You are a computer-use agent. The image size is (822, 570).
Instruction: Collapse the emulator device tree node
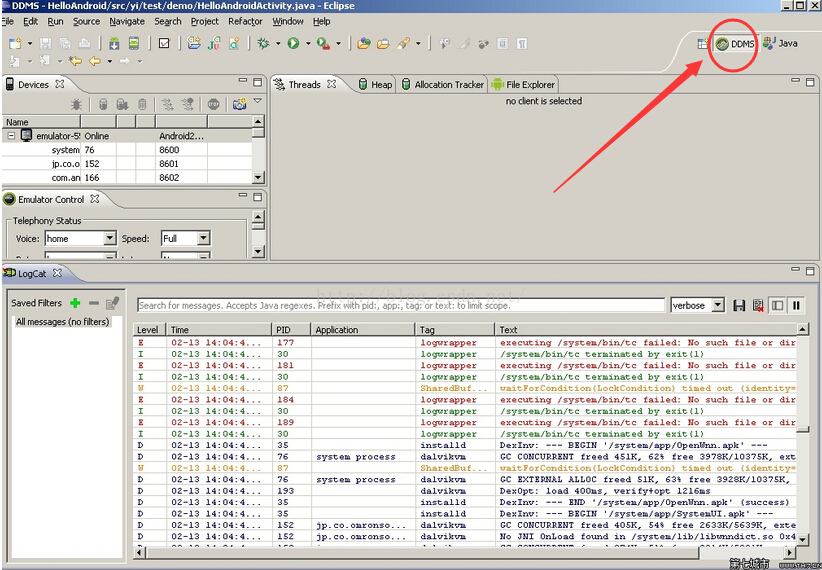coord(12,136)
